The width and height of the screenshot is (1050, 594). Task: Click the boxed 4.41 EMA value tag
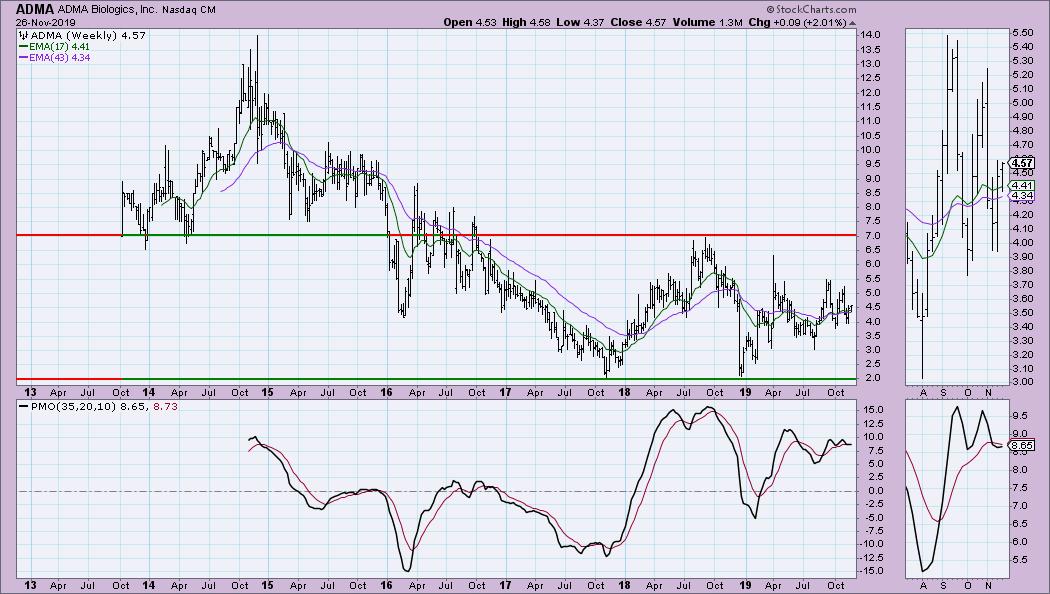tap(1022, 185)
